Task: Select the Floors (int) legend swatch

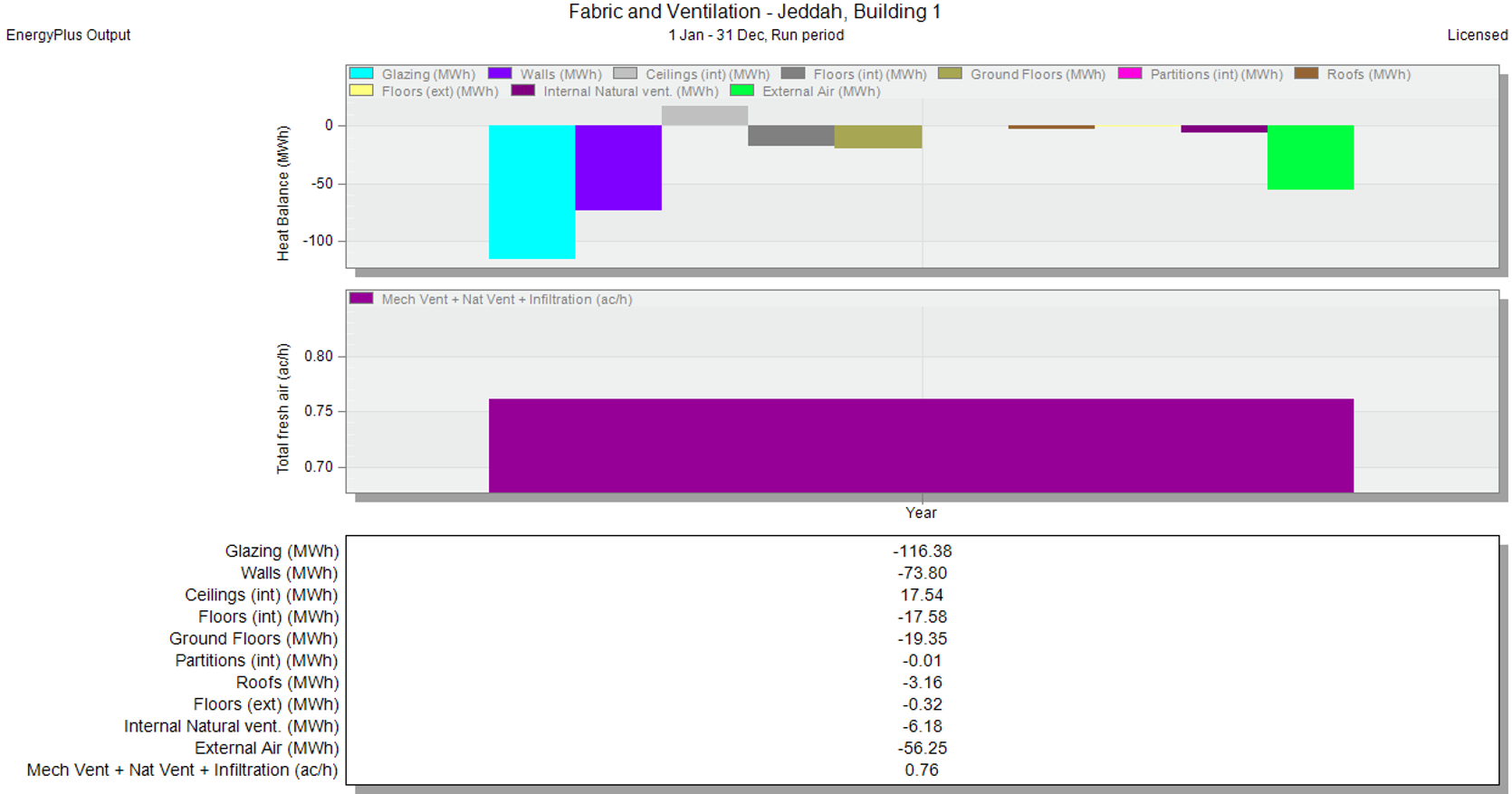Action: coord(793,73)
